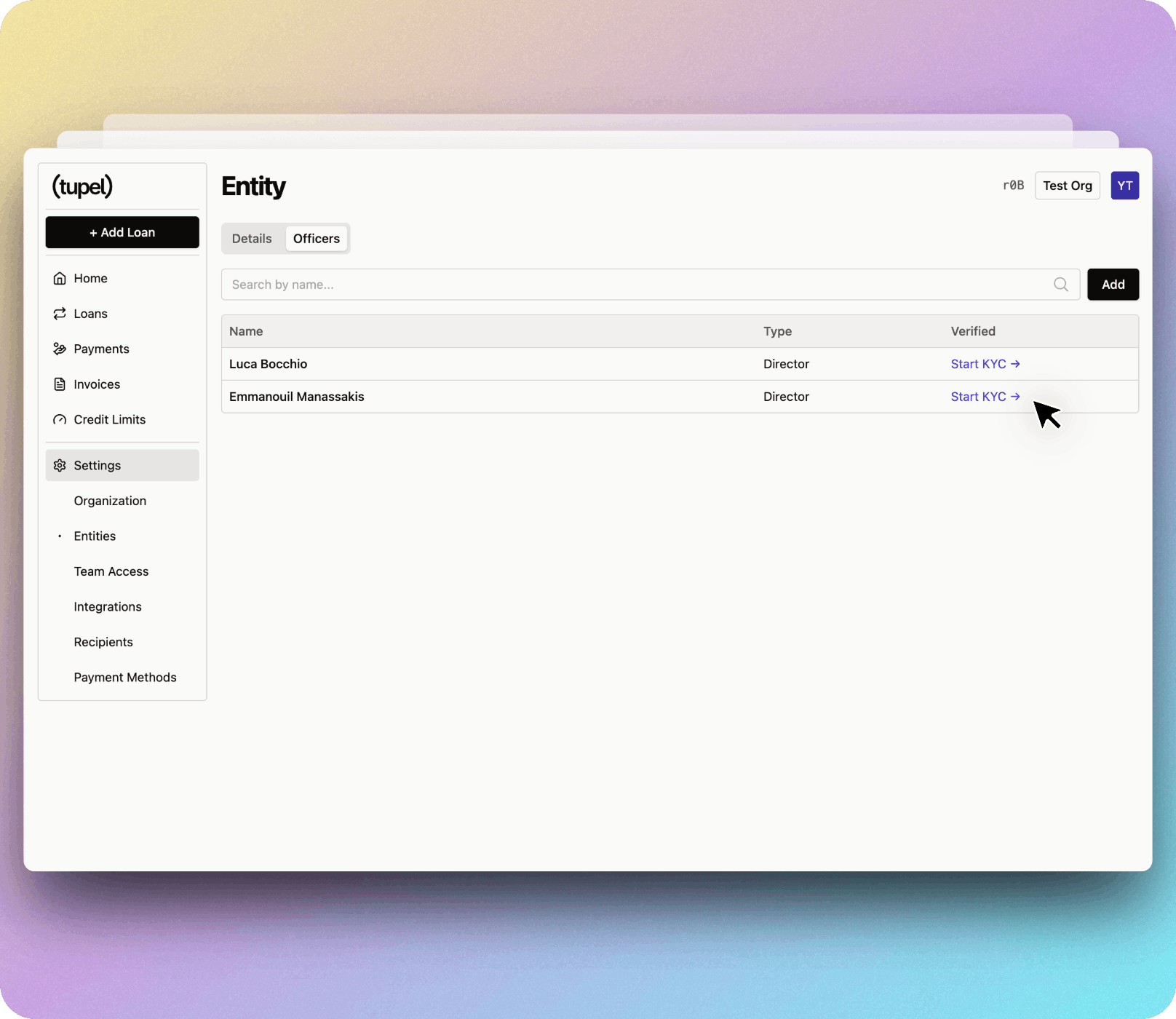The height and width of the screenshot is (1019, 1176).
Task: Open Team Access settings
Action: tap(111, 571)
